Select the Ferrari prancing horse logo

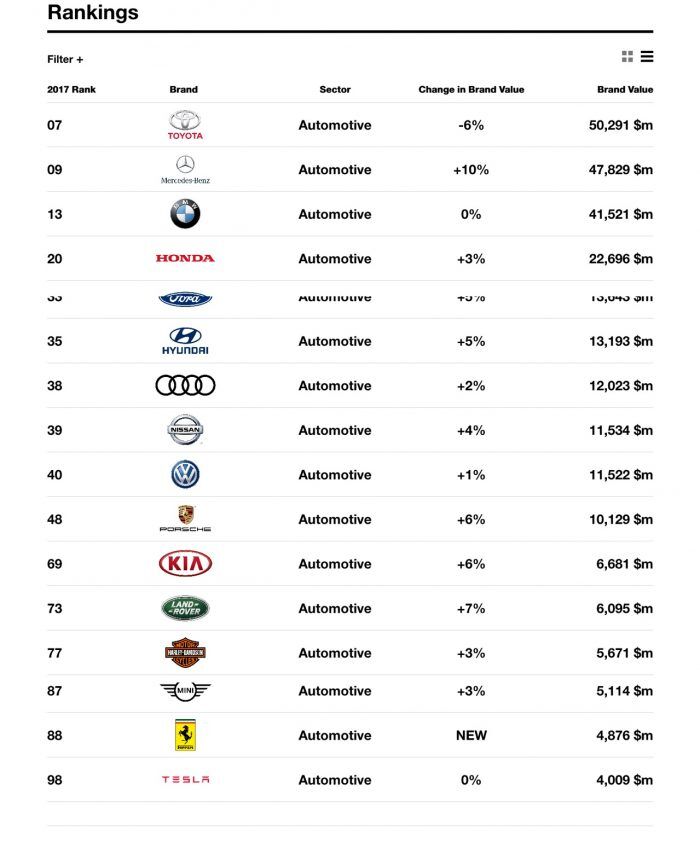coord(184,734)
